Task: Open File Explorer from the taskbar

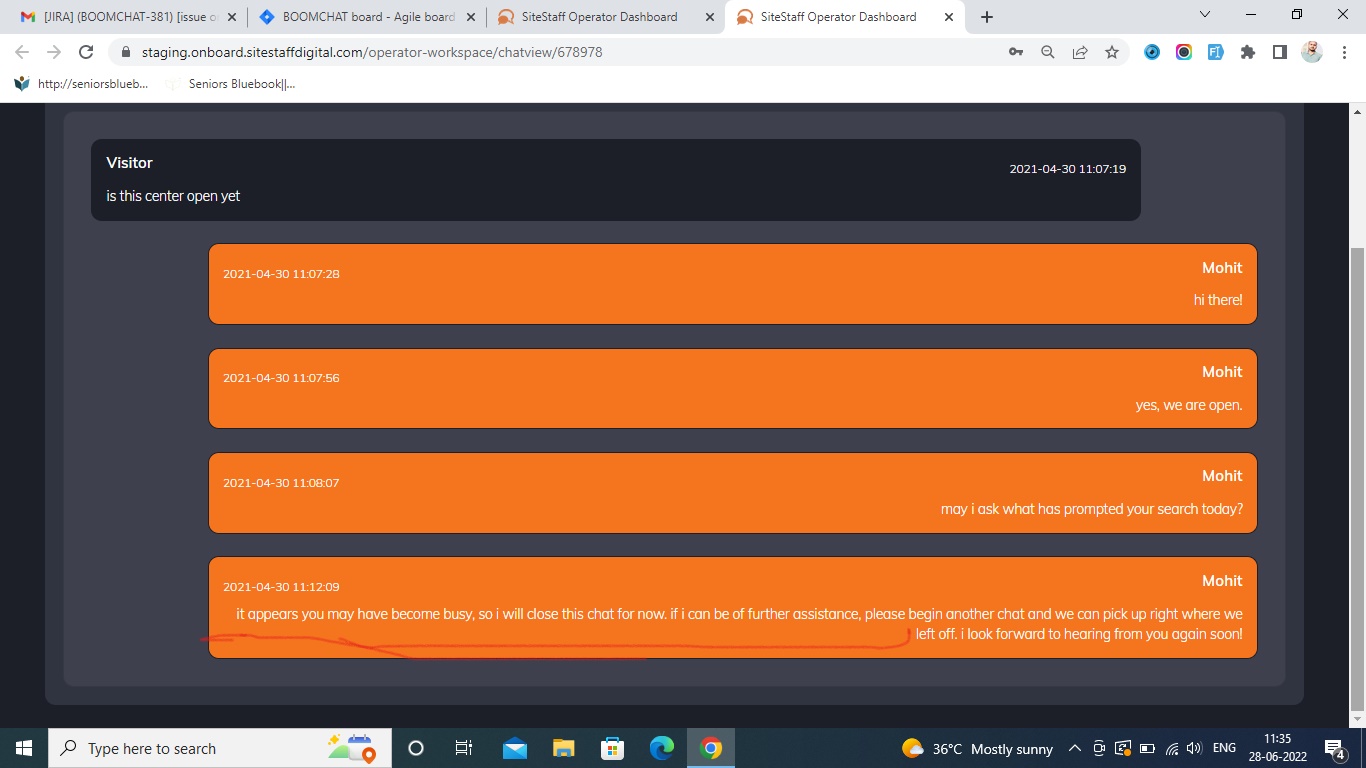Action: point(564,748)
